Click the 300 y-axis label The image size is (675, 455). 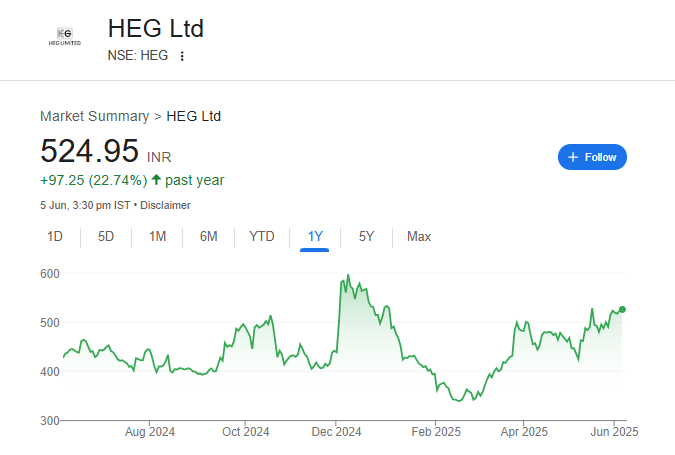coord(50,421)
